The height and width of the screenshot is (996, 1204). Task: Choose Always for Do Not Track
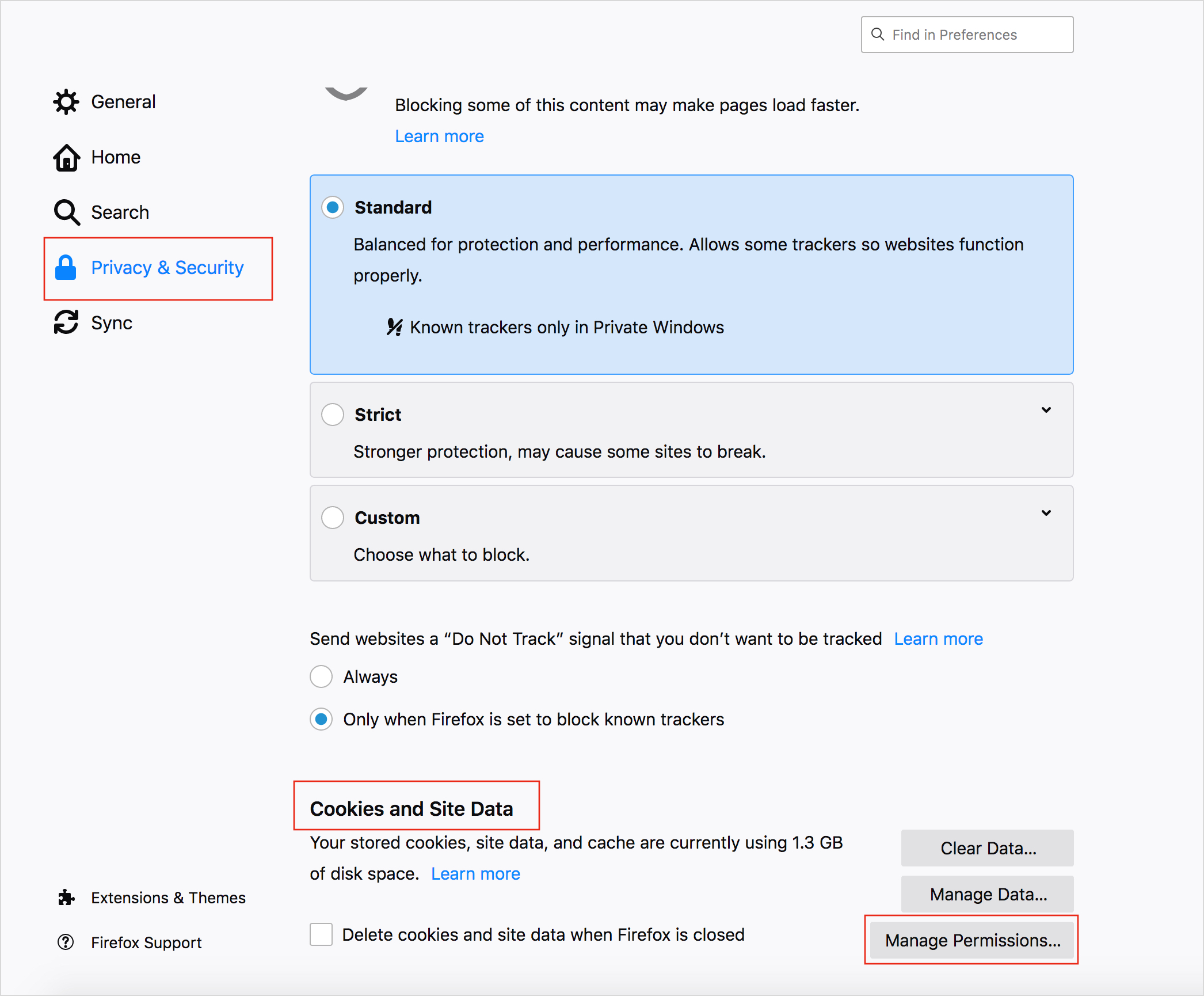[x=321, y=676]
